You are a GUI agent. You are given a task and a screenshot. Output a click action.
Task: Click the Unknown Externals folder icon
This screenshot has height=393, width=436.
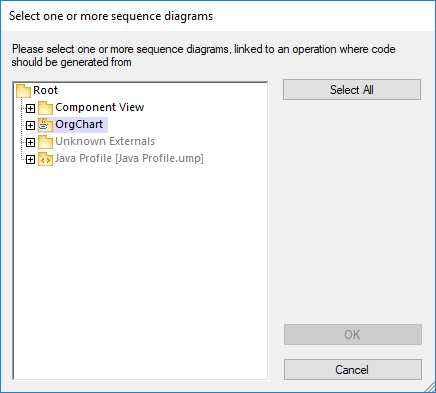pyautogui.click(x=45, y=142)
